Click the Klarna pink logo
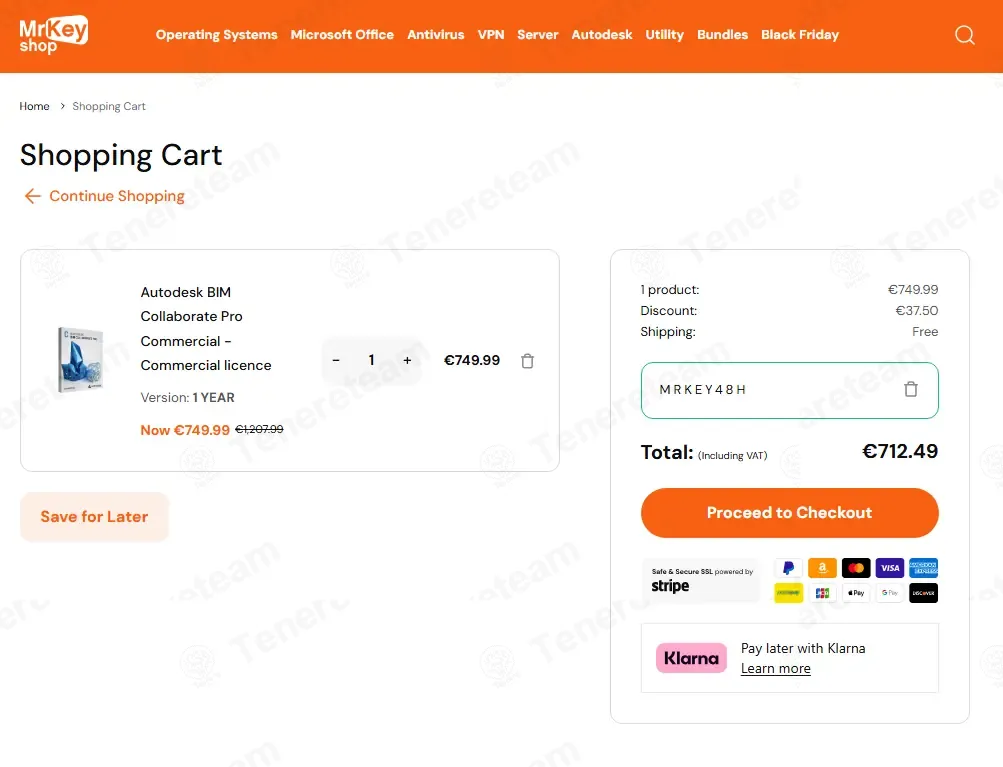 [691, 658]
